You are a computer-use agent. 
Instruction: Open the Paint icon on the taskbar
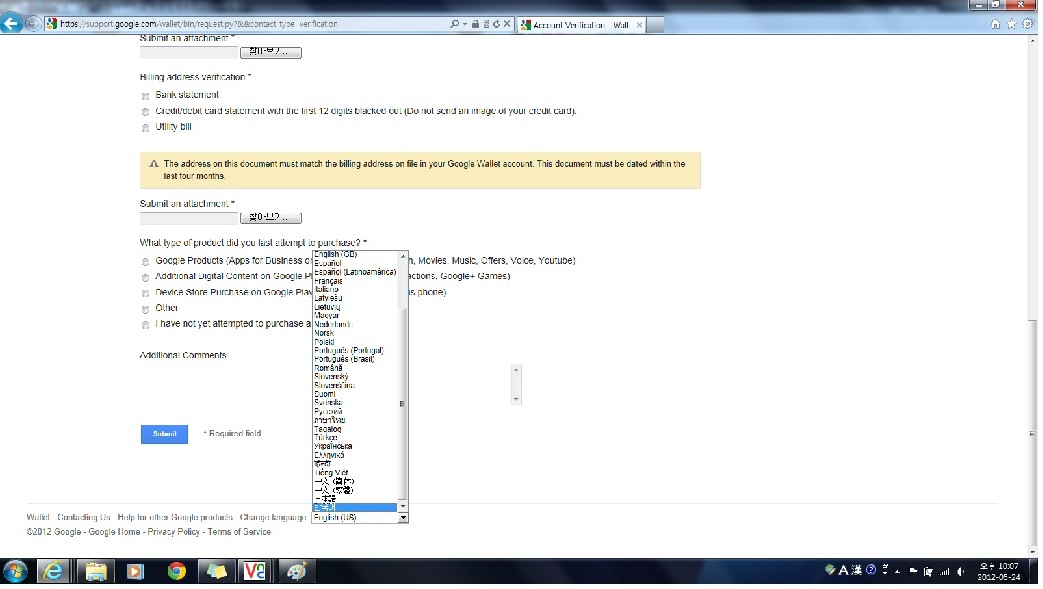[x=296, y=571]
